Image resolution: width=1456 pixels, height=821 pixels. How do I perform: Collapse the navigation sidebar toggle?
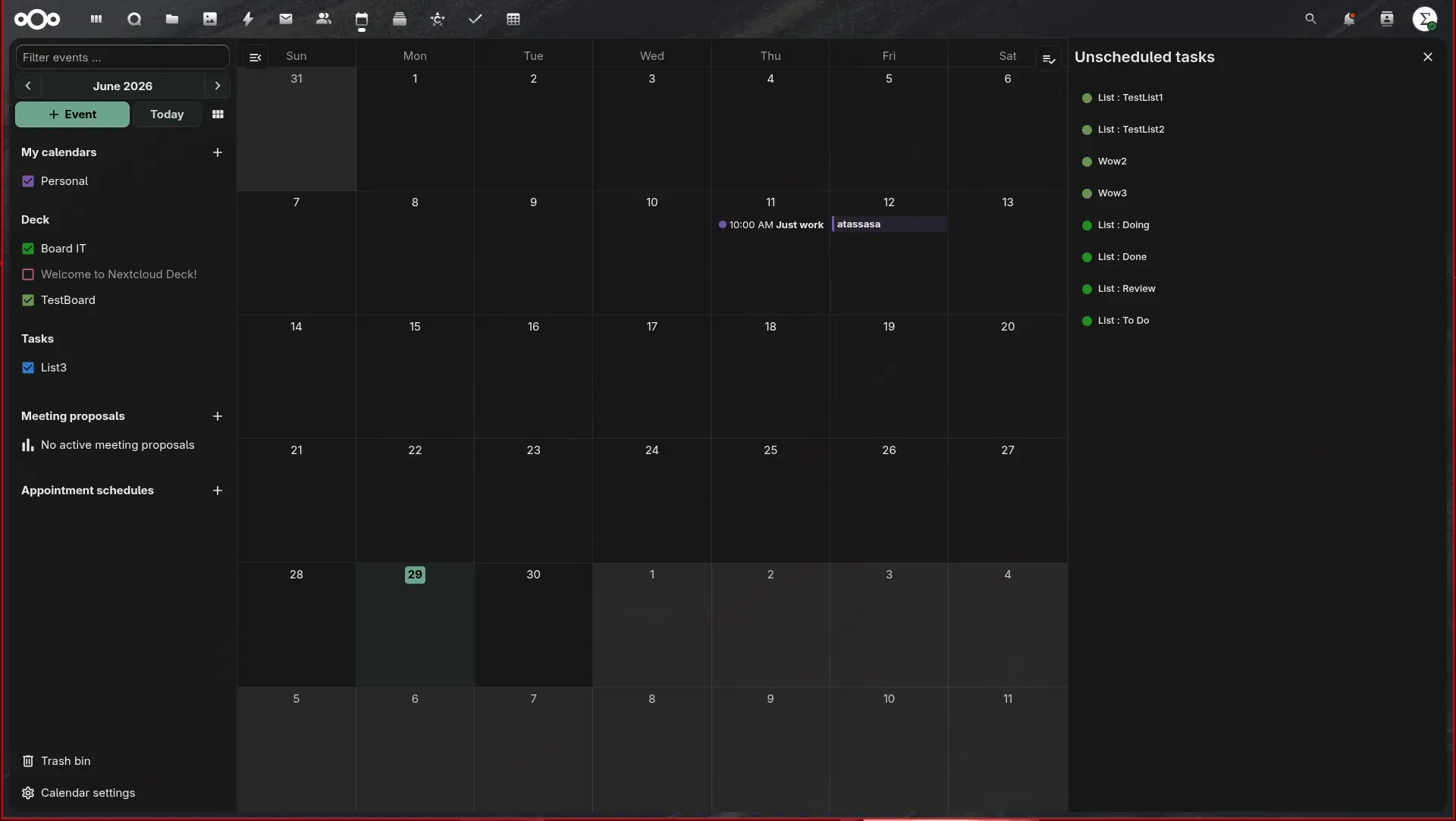tap(256, 57)
